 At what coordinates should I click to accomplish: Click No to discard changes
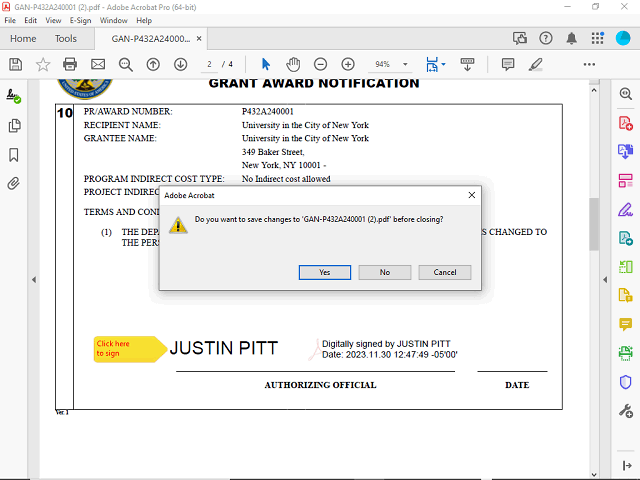[x=384, y=272]
